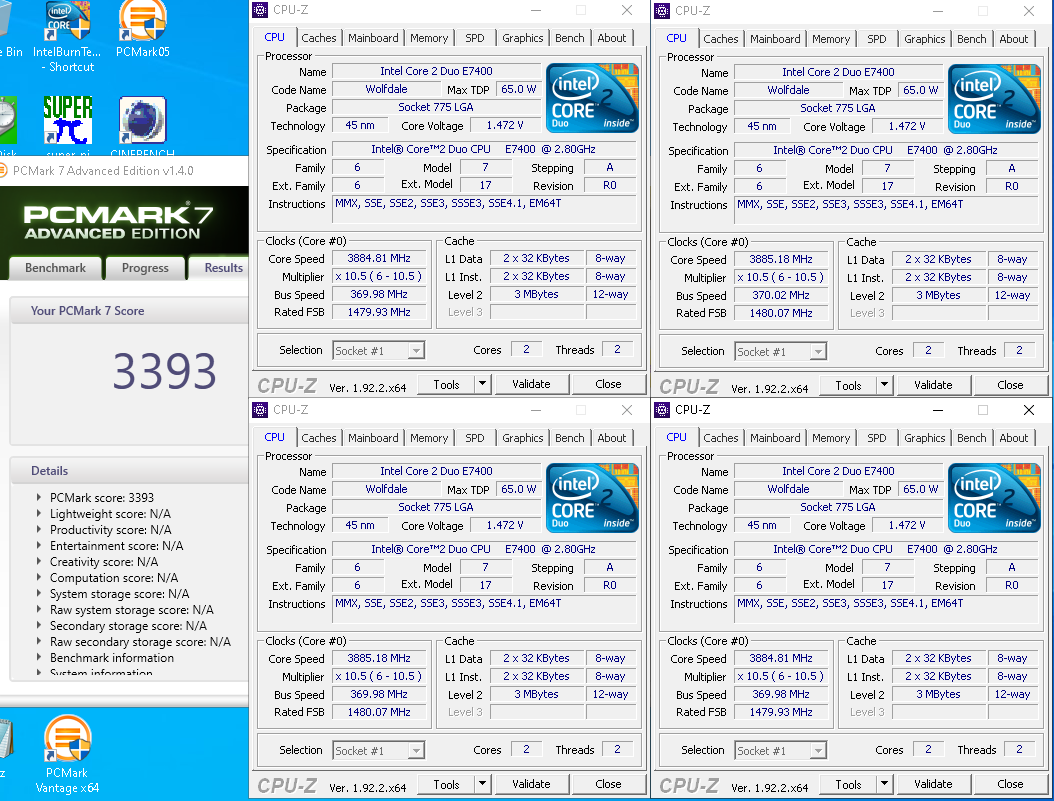1054x801 pixels.
Task: Click Validate in the top-left CPU-Z window
Action: click(531, 384)
